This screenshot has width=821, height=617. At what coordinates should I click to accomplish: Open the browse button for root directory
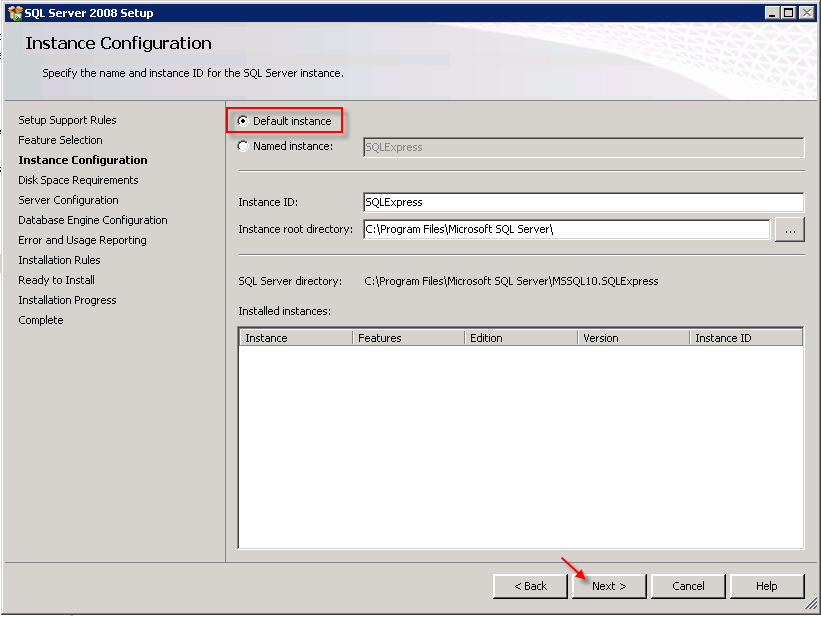click(790, 230)
